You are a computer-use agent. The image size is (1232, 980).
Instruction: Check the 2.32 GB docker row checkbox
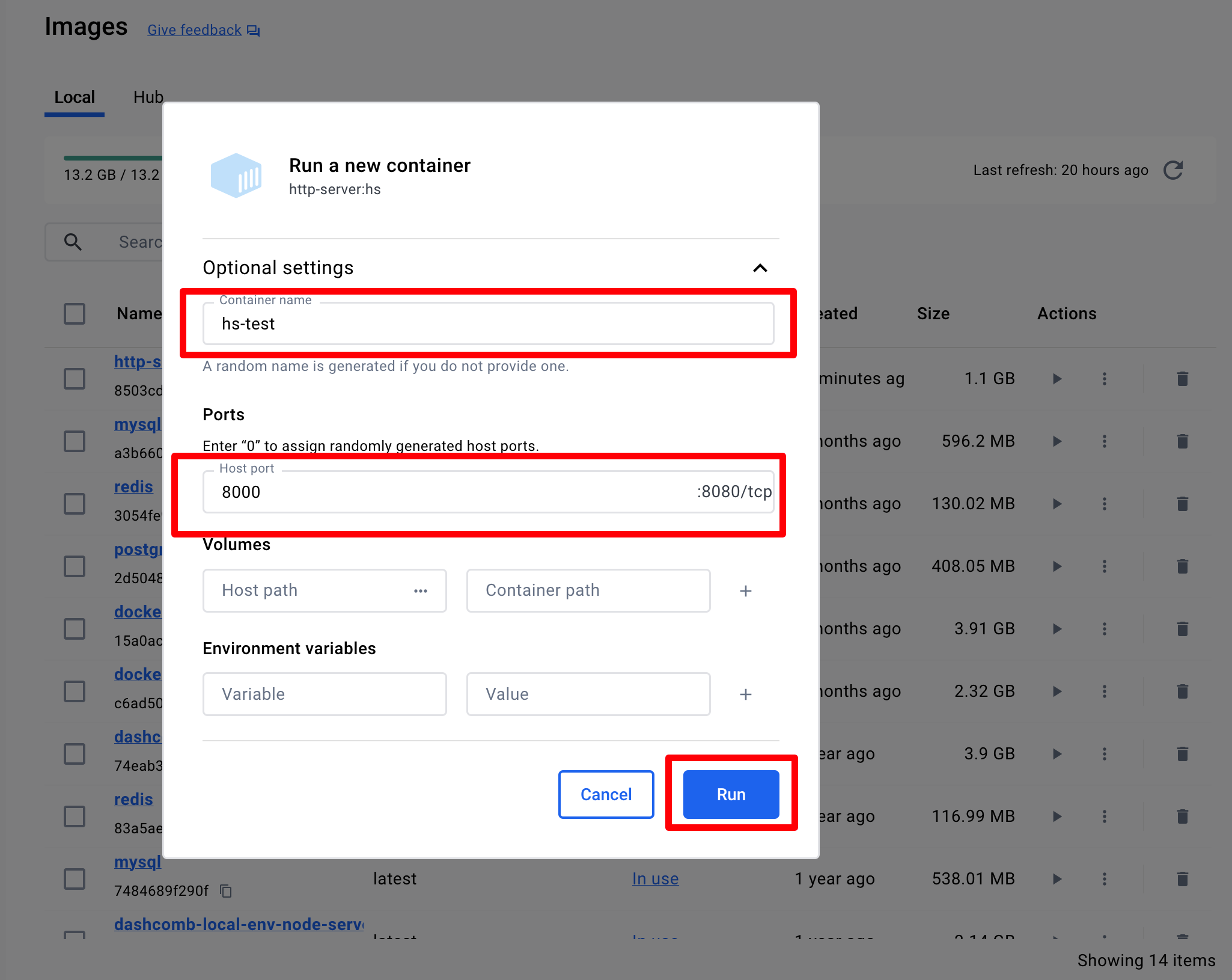click(x=75, y=691)
